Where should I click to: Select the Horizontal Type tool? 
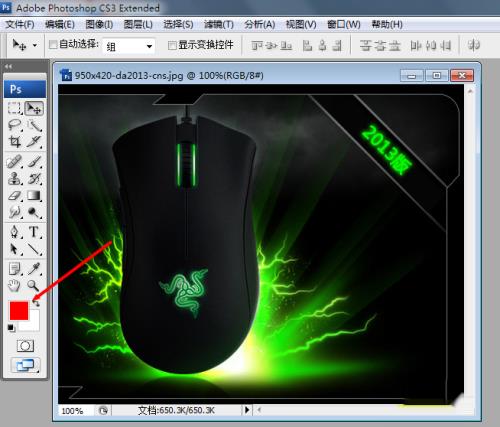point(34,232)
